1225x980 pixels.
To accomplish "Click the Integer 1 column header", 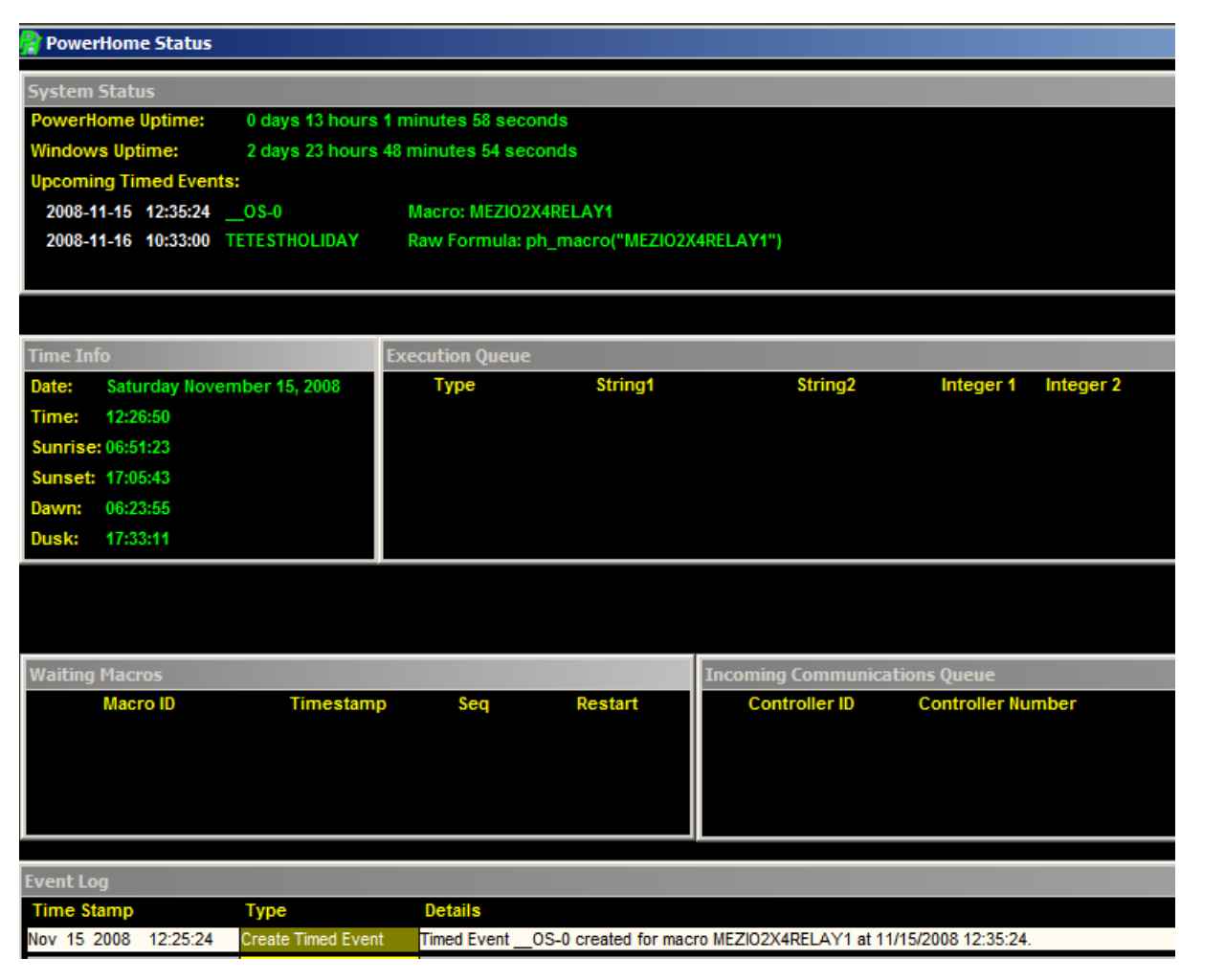I will tap(978, 385).
